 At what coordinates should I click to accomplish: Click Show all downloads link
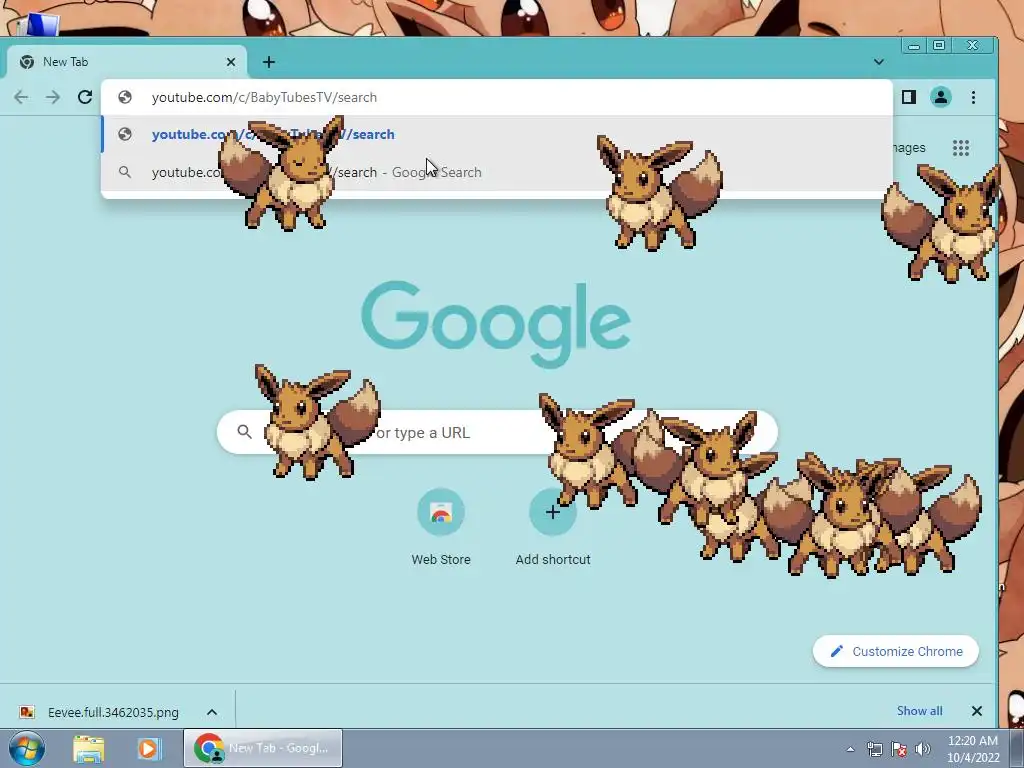coord(919,711)
